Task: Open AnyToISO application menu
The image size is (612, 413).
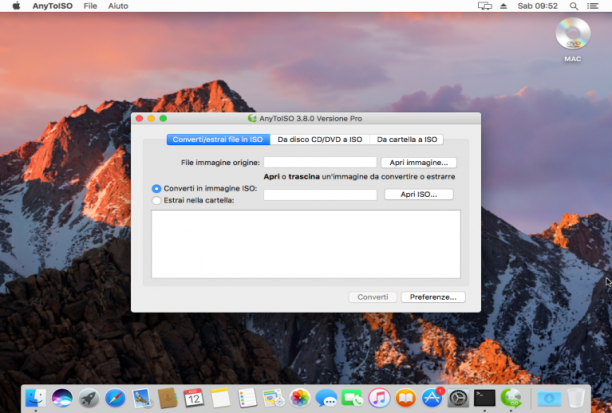Action: pos(53,6)
